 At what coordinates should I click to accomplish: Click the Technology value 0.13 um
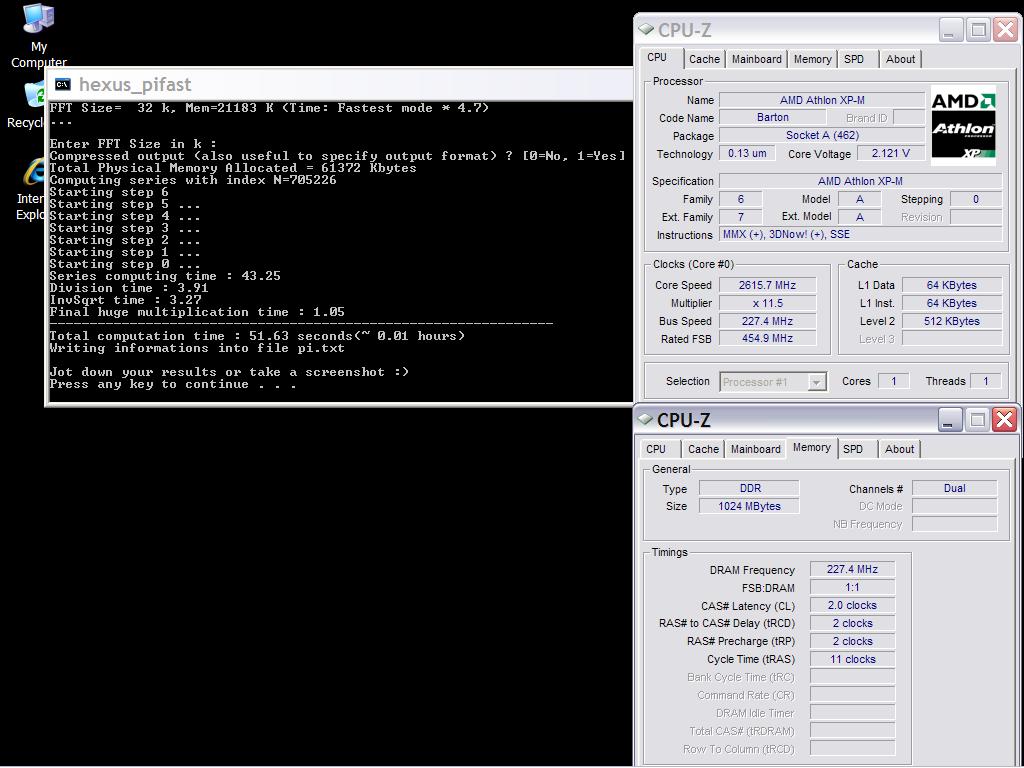[x=747, y=153]
